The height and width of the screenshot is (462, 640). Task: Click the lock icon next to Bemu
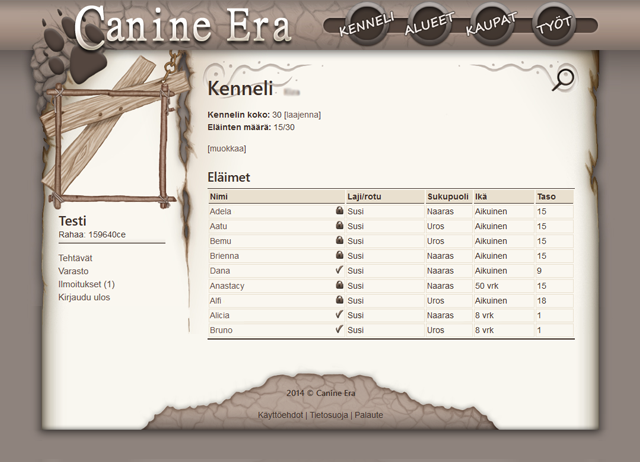pyautogui.click(x=340, y=241)
